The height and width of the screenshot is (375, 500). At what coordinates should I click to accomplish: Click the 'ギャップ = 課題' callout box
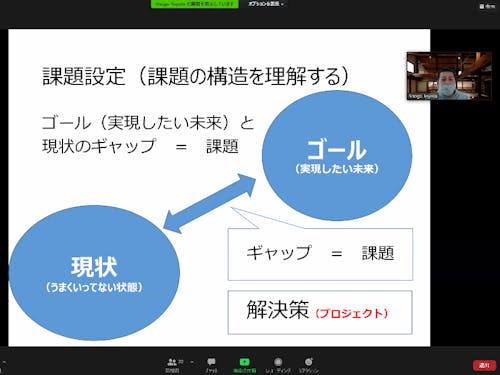coord(320,254)
